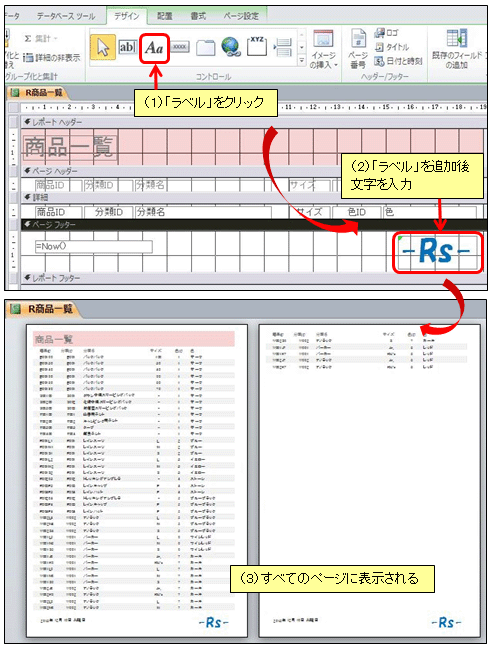Click 既存のフィールドの追加 button
This screenshot has height=650, width=494.
(x=457, y=49)
